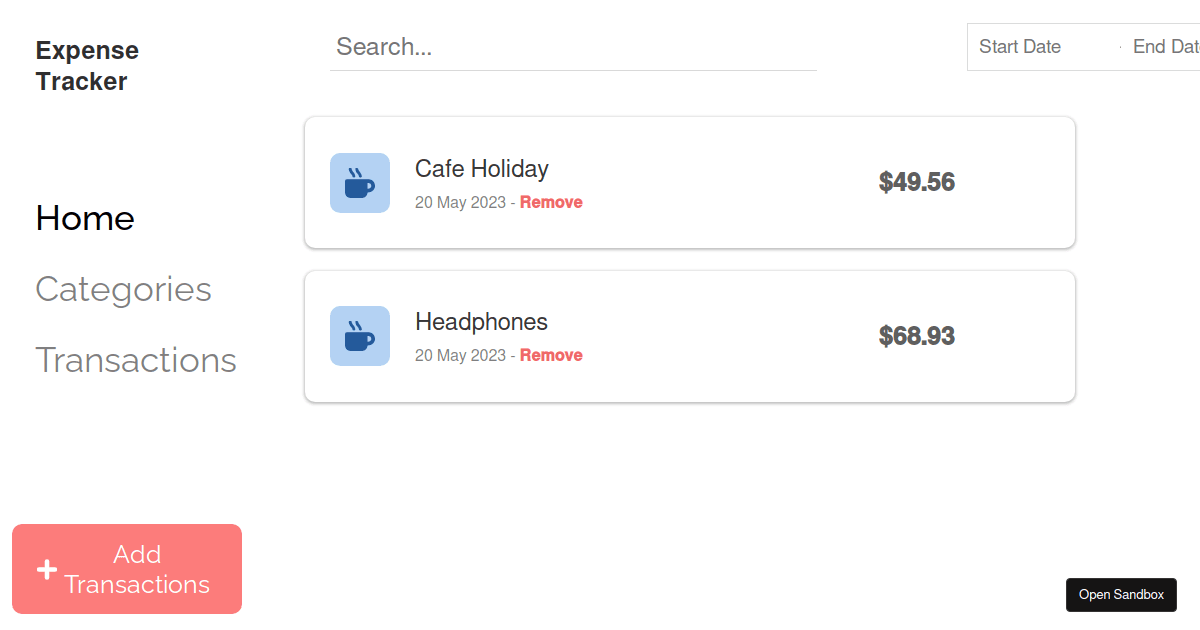Click the Search field

tap(573, 46)
